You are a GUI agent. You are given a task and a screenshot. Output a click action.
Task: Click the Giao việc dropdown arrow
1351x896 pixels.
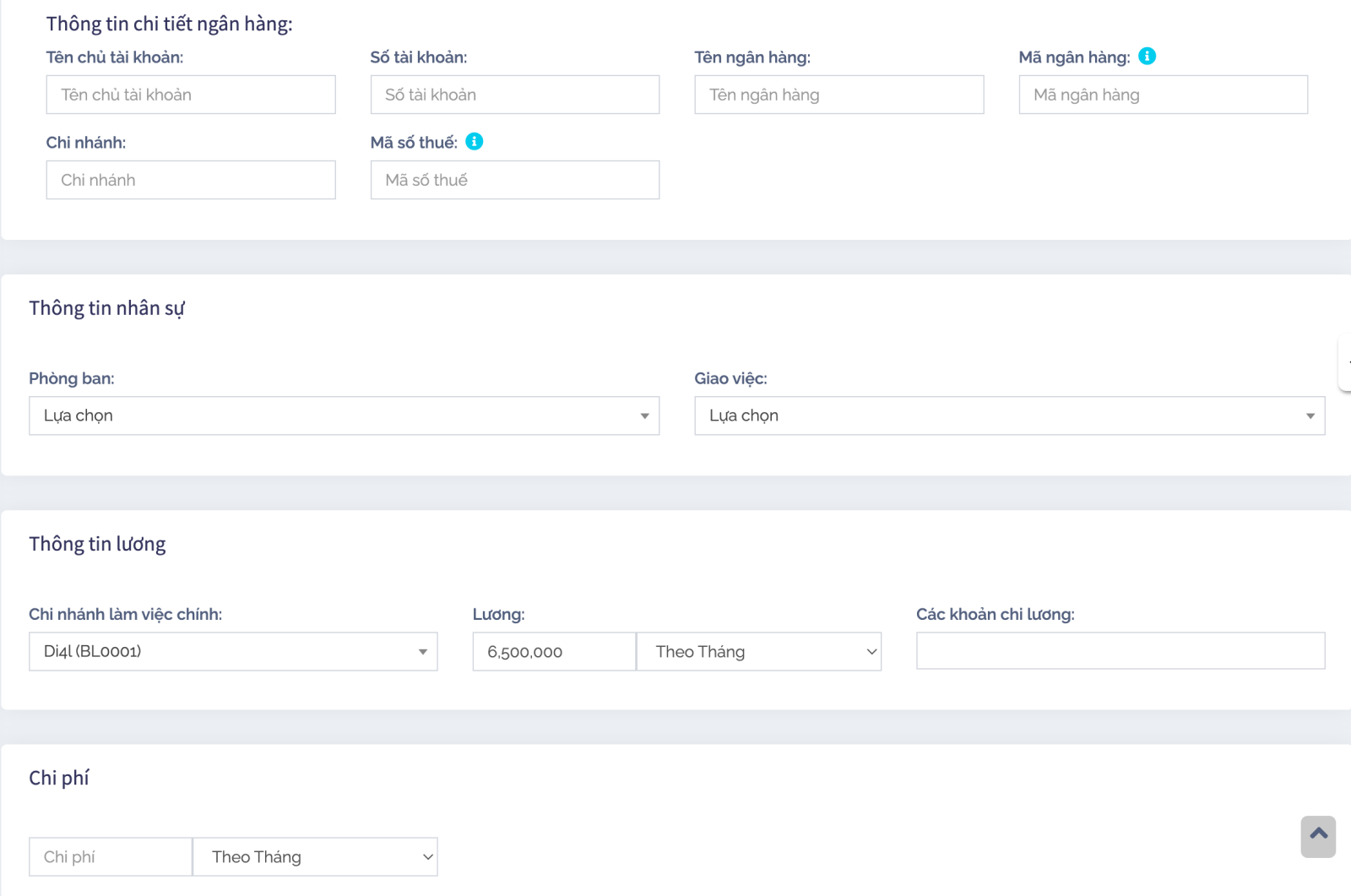click(1310, 415)
